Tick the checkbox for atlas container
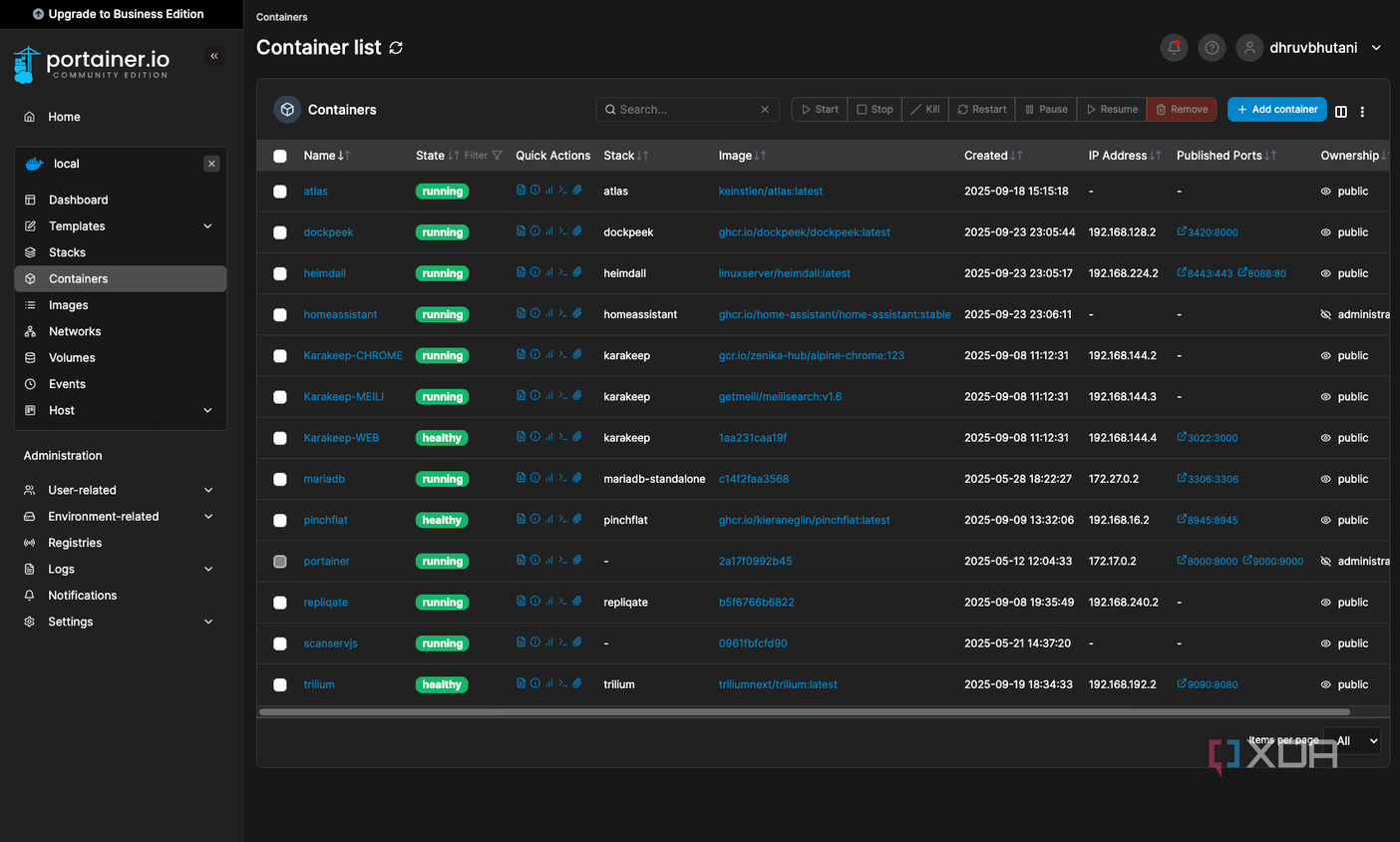 tap(280, 192)
